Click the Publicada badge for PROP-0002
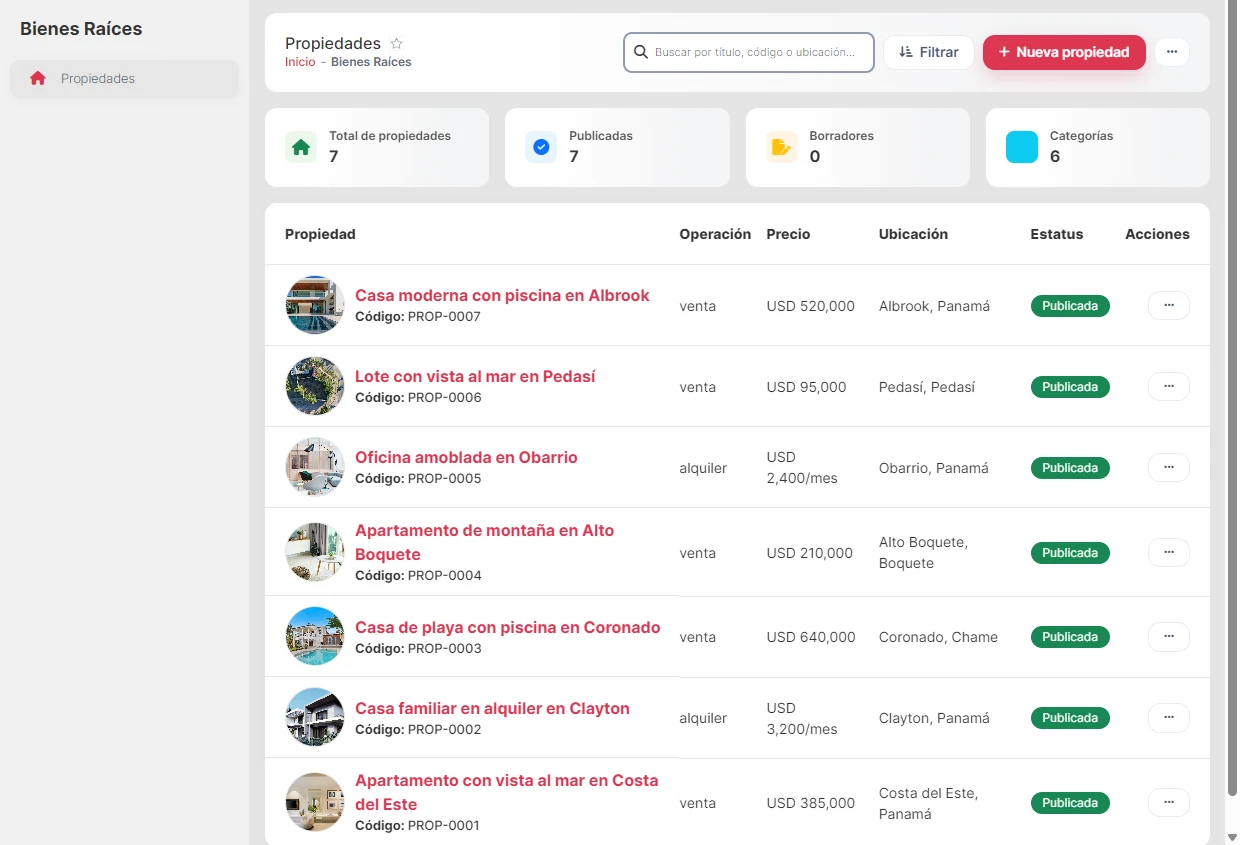Screen dimensions: 1240x845 tap(1070, 718)
